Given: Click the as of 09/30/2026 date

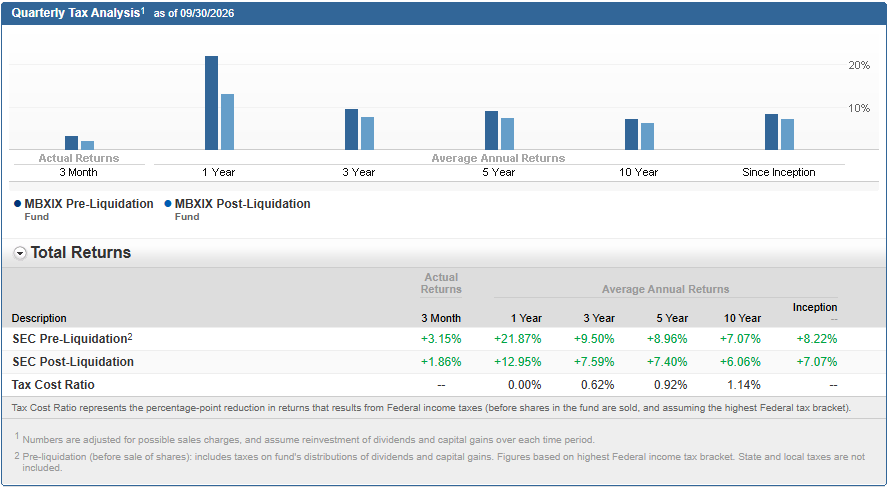Looking at the screenshot, I should pos(194,14).
